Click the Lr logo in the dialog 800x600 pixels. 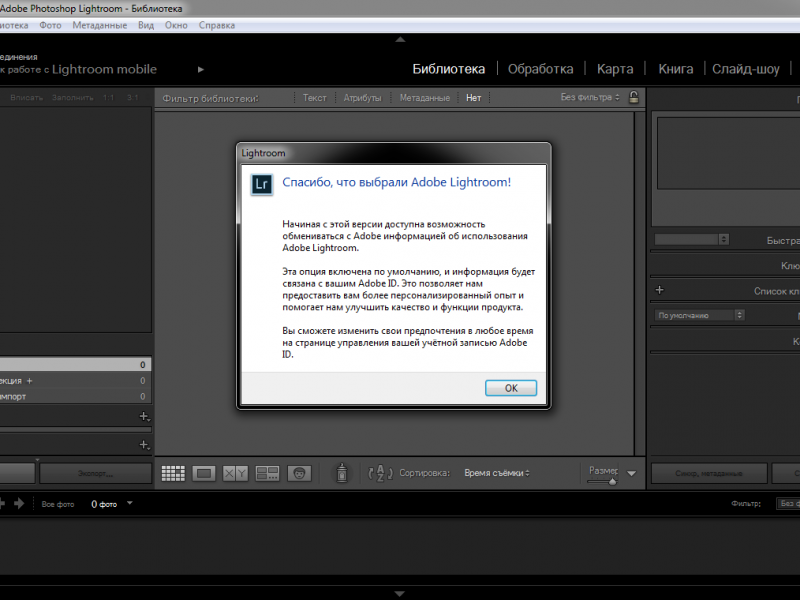tap(262, 184)
